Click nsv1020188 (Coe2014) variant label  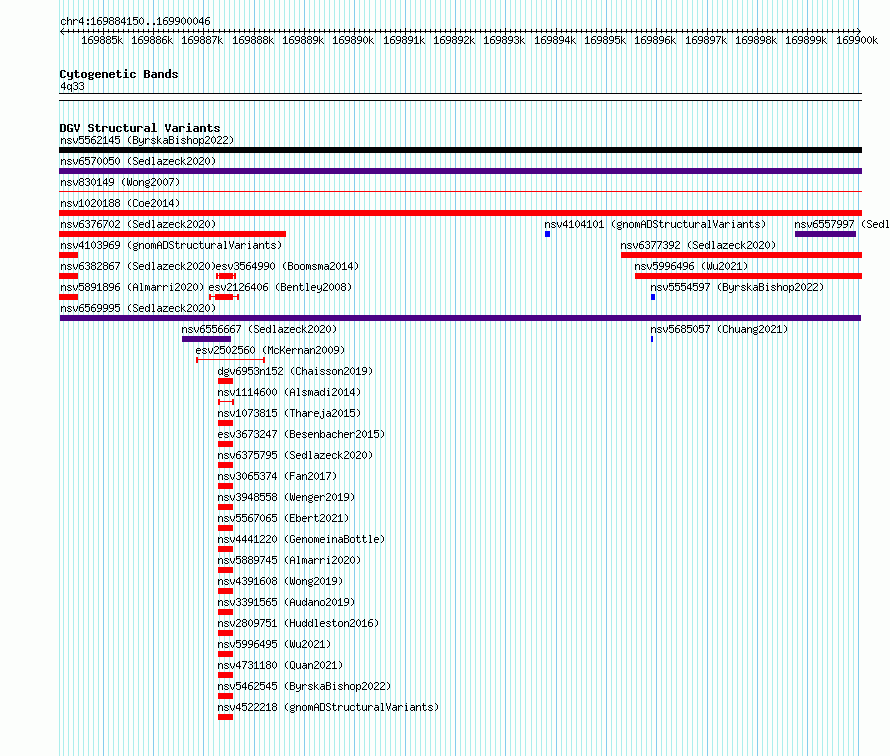tap(120, 203)
